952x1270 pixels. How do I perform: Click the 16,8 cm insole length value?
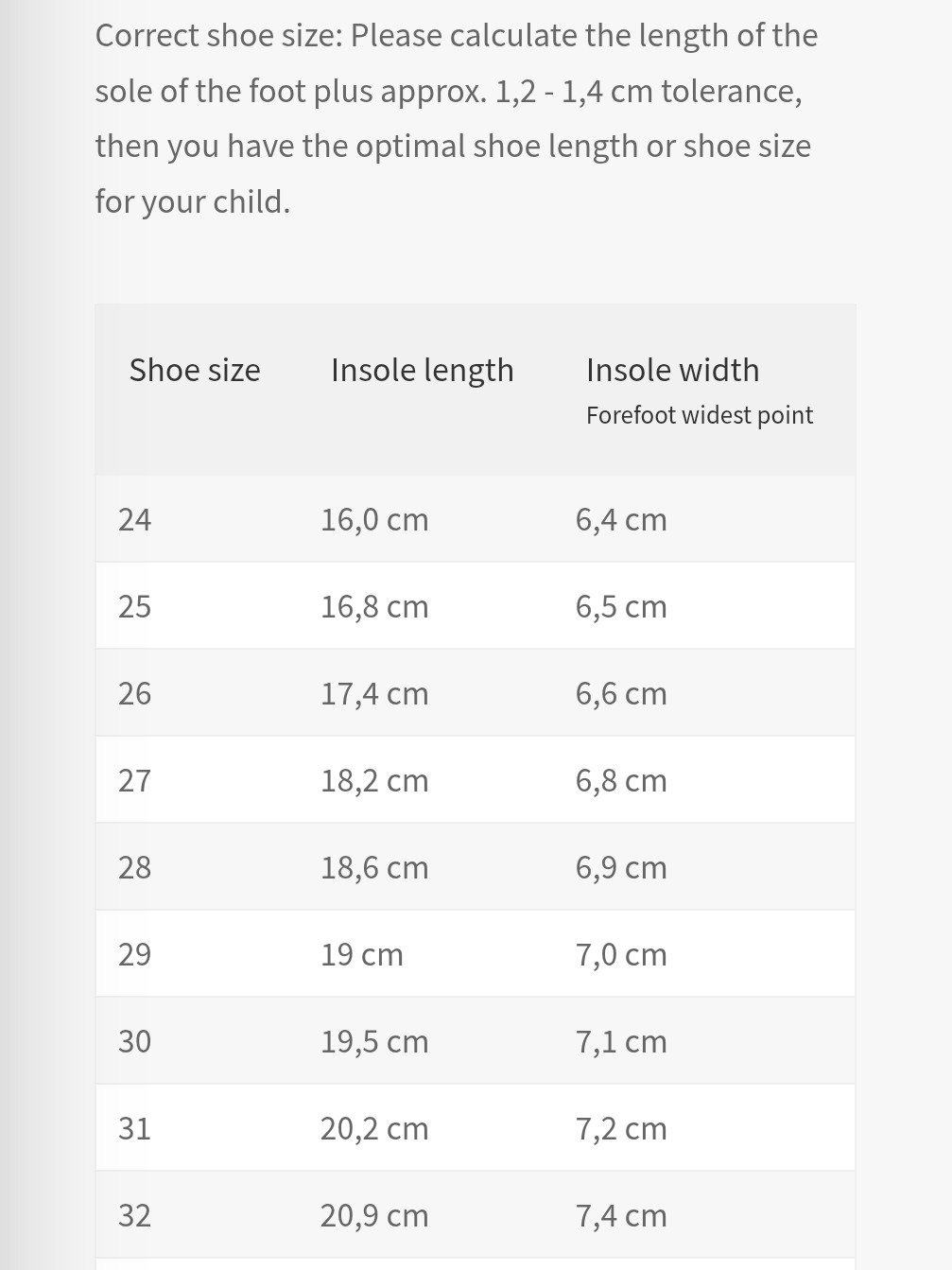pyautogui.click(x=374, y=606)
